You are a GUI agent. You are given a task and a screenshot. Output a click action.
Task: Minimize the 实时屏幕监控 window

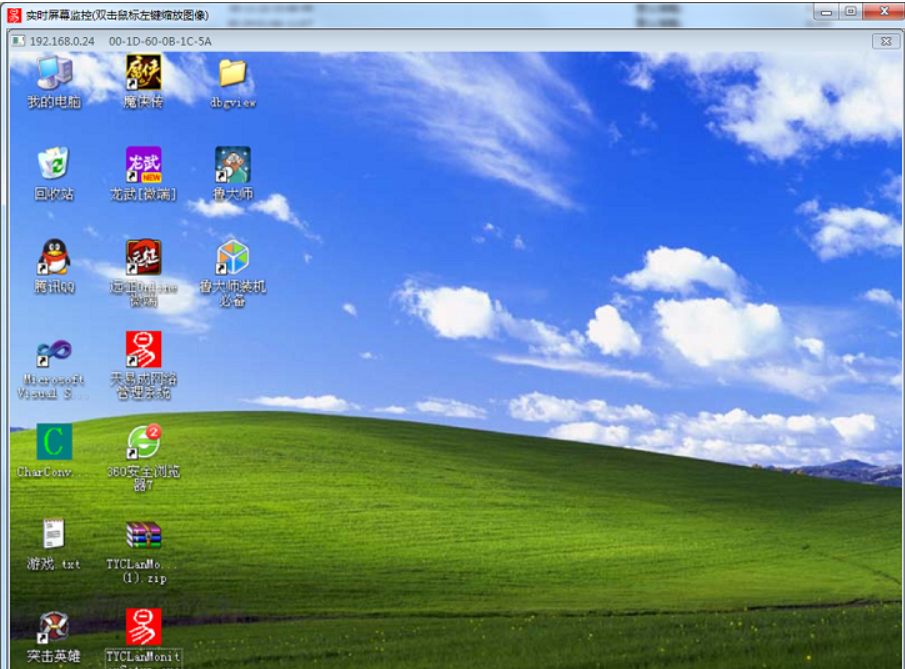827,12
